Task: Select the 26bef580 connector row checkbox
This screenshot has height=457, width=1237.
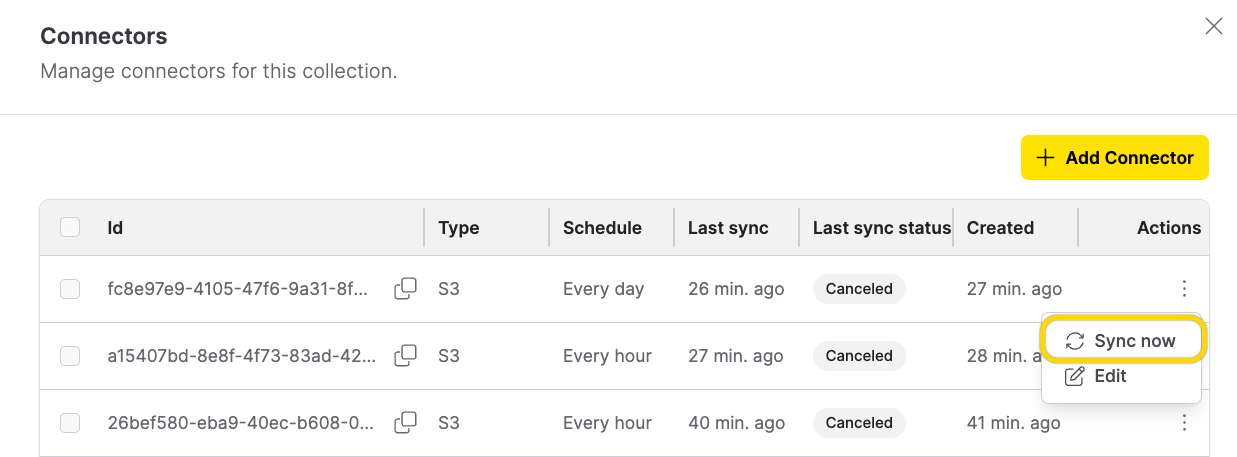Action: [70, 423]
